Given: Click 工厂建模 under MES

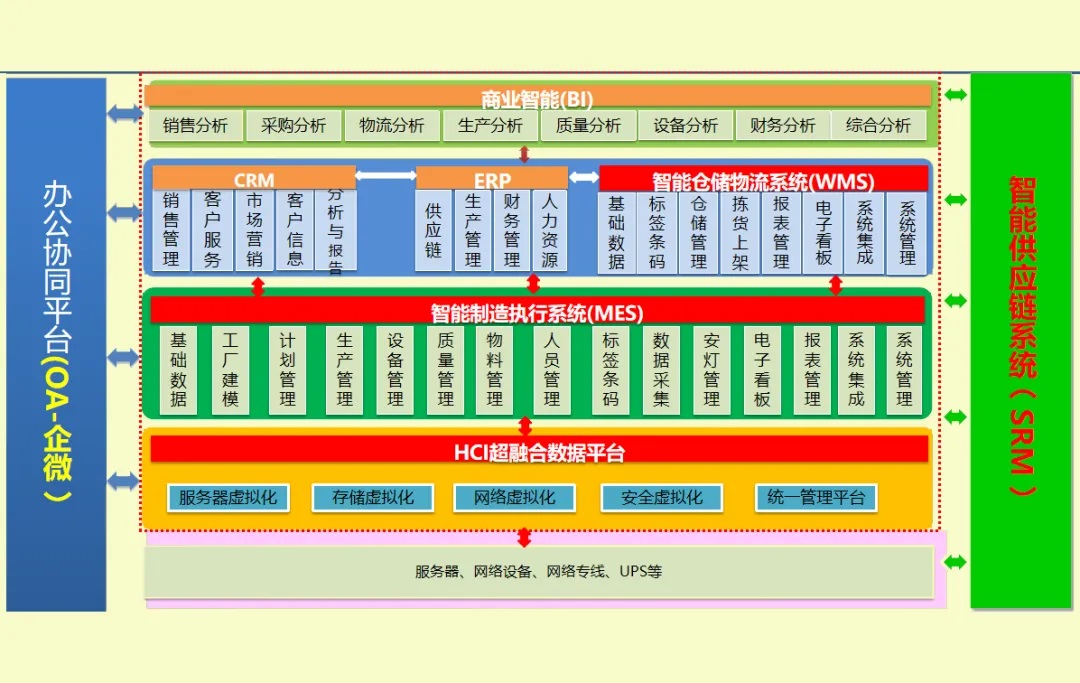Looking at the screenshot, I should (x=230, y=370).
